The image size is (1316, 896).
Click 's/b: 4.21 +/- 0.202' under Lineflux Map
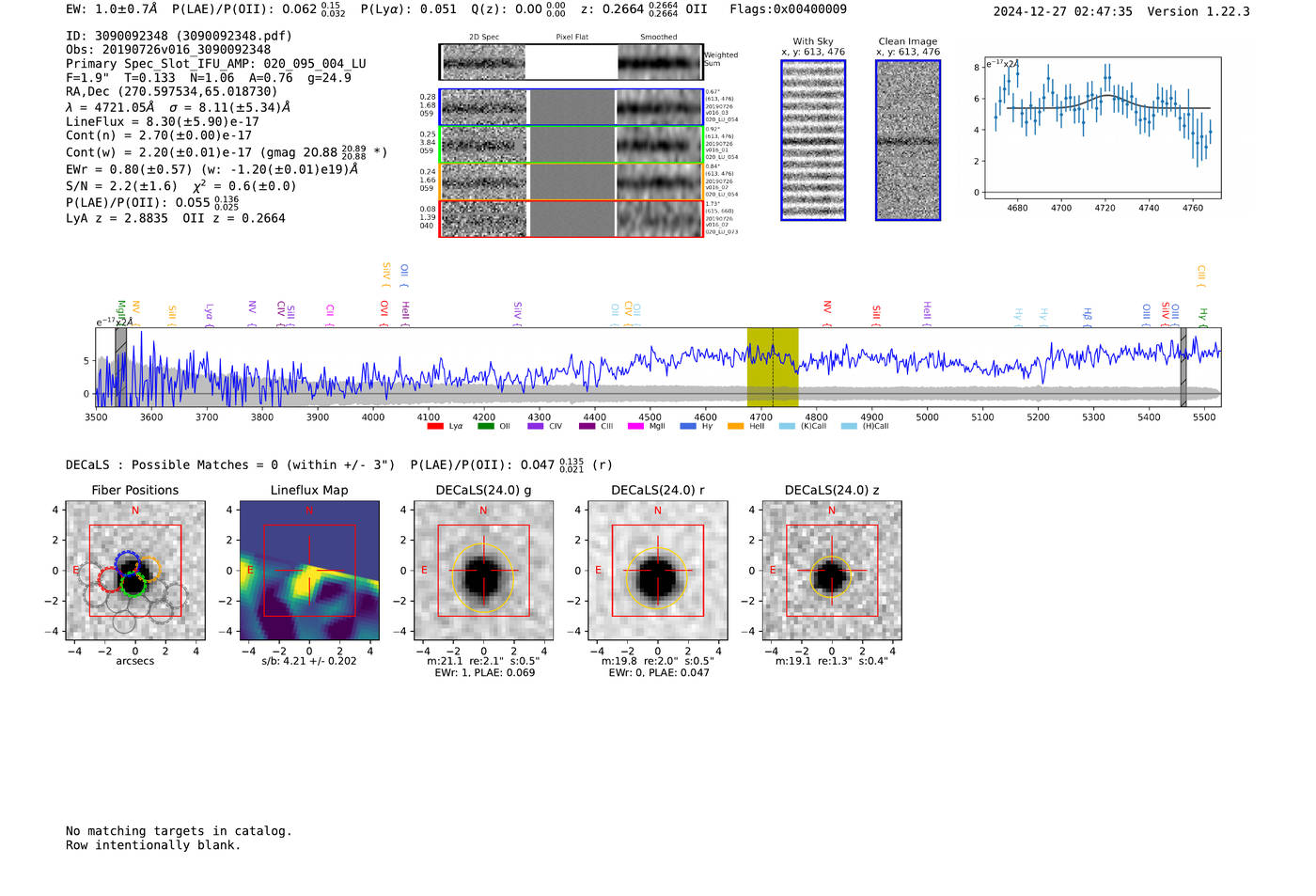click(x=309, y=661)
